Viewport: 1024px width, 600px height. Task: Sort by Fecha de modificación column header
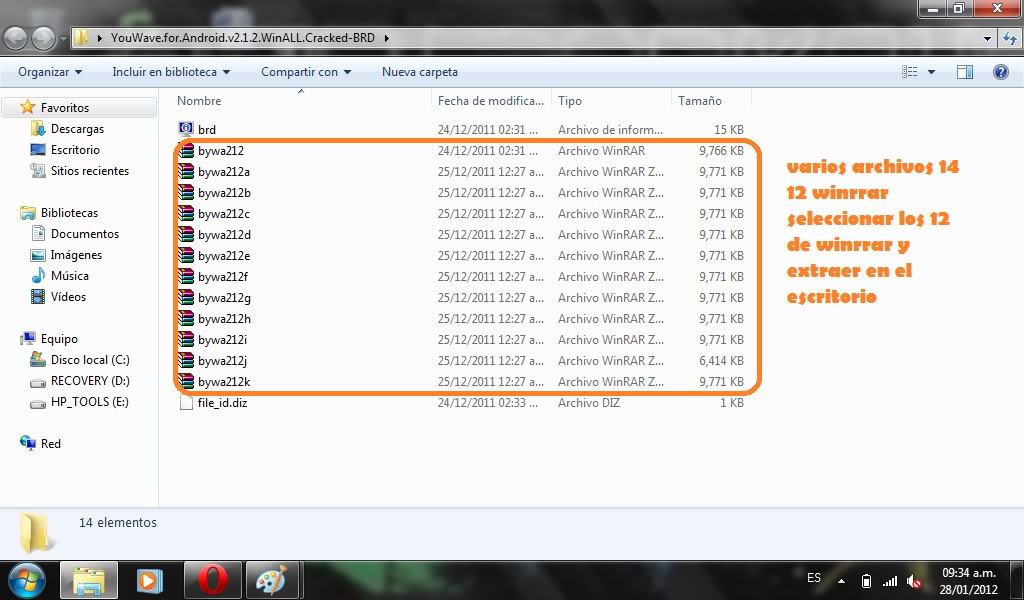[x=491, y=101]
